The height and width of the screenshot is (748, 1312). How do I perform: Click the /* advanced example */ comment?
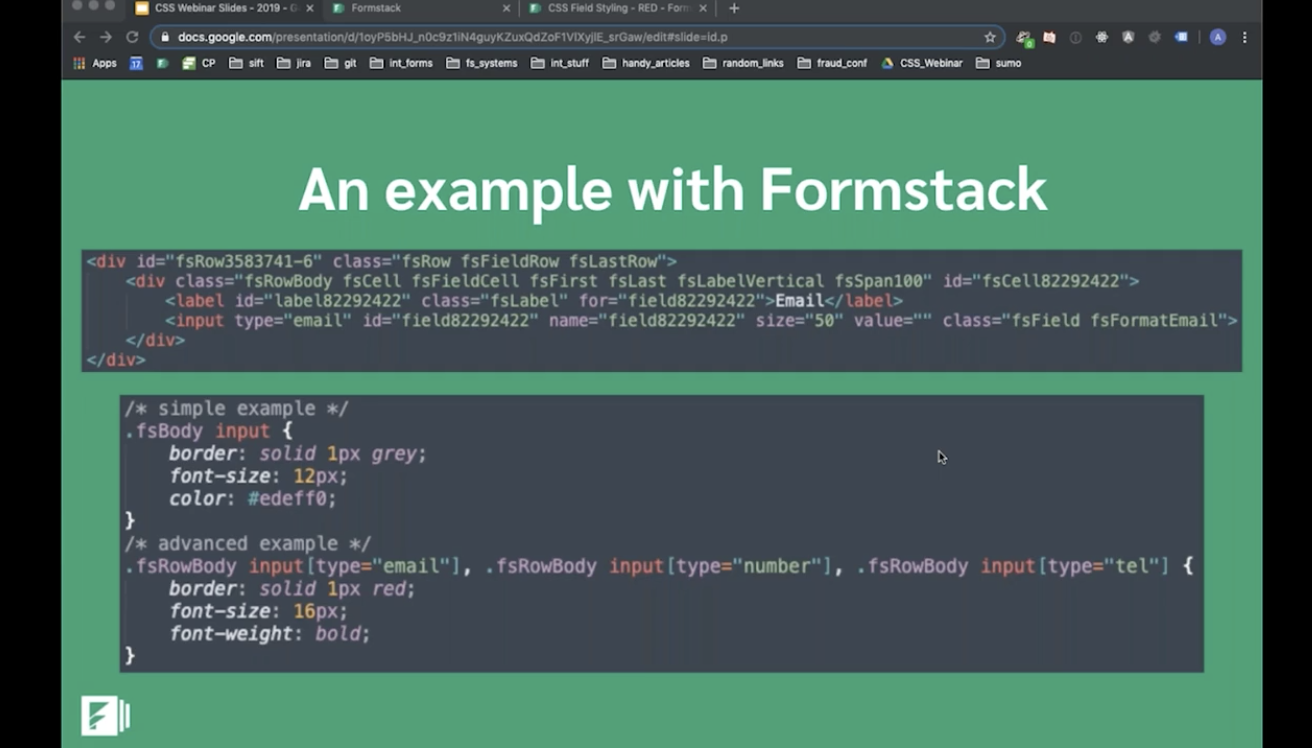tap(248, 543)
